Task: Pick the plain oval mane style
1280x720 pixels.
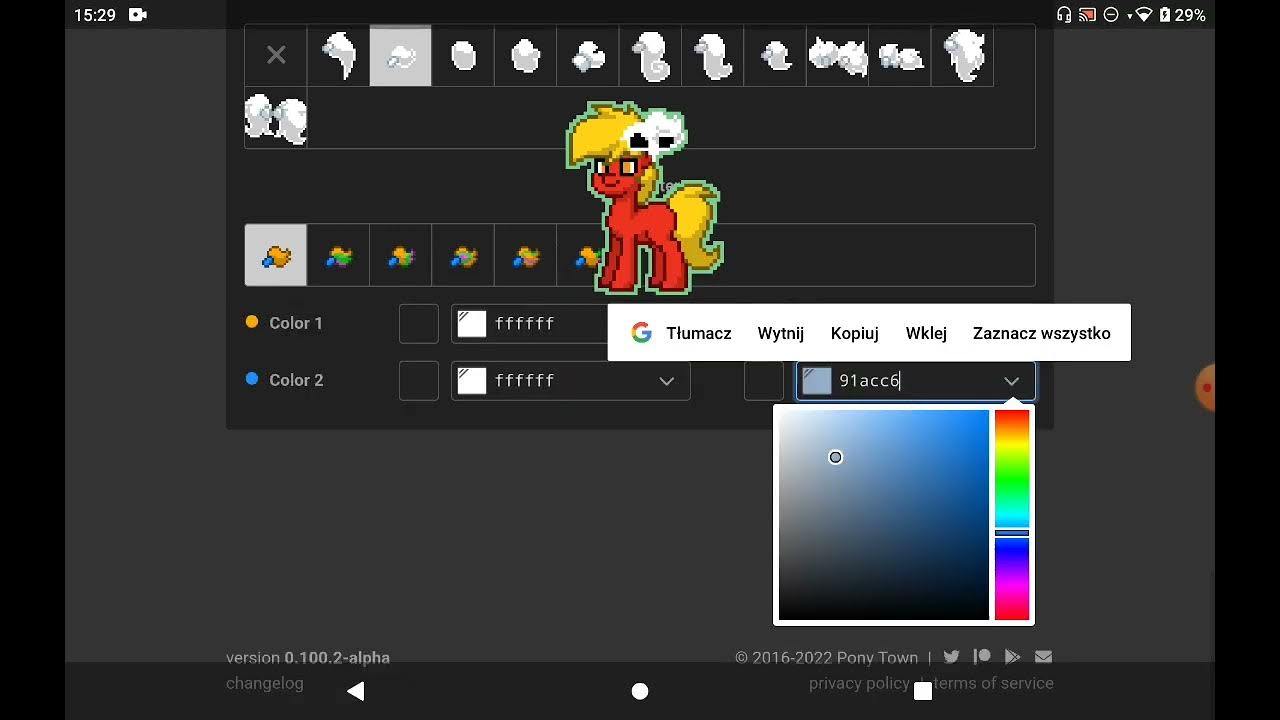Action: 463,55
